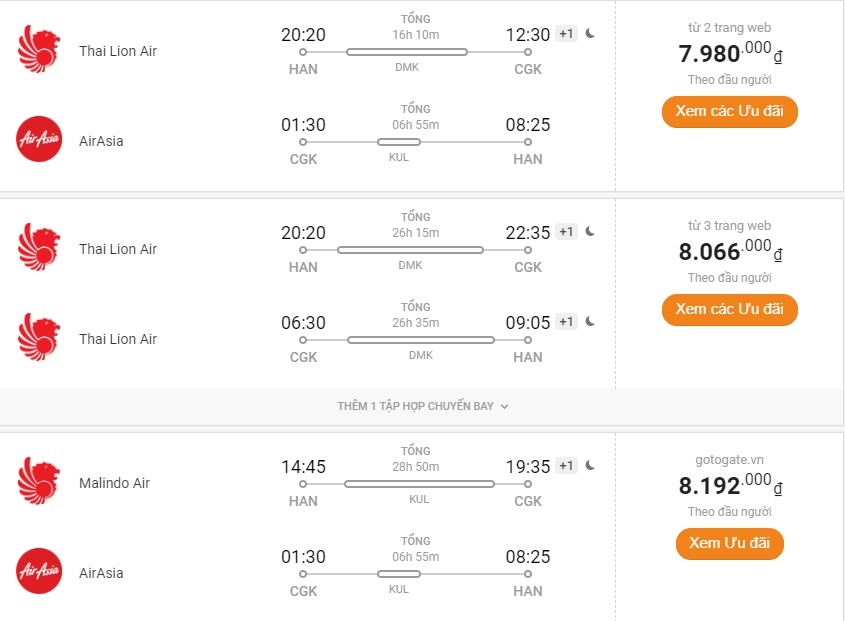Click 'Xem các Ưu đãi' for 7.980.000₫
The width and height of the screenshot is (845, 621).
coord(729,111)
